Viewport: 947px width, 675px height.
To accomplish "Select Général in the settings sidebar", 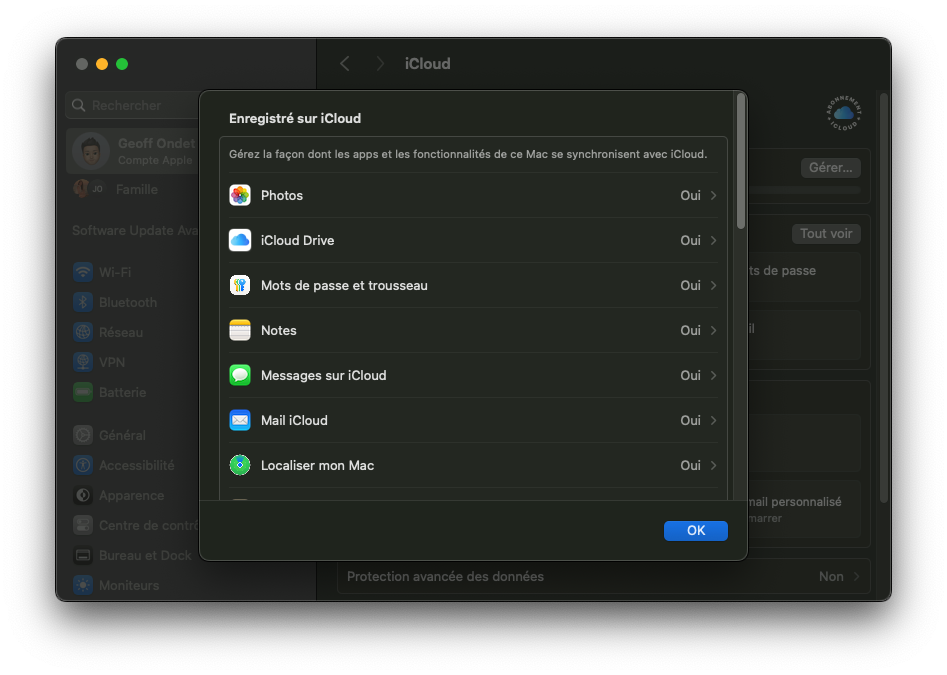I will coord(122,435).
